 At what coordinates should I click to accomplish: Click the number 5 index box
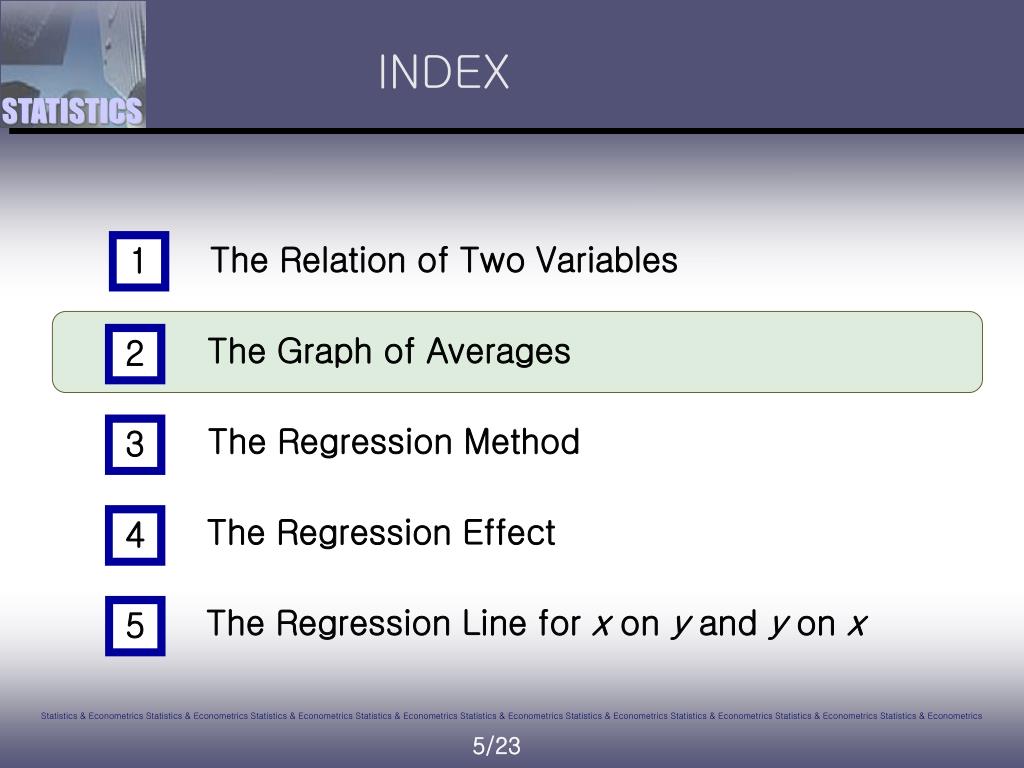[135, 626]
